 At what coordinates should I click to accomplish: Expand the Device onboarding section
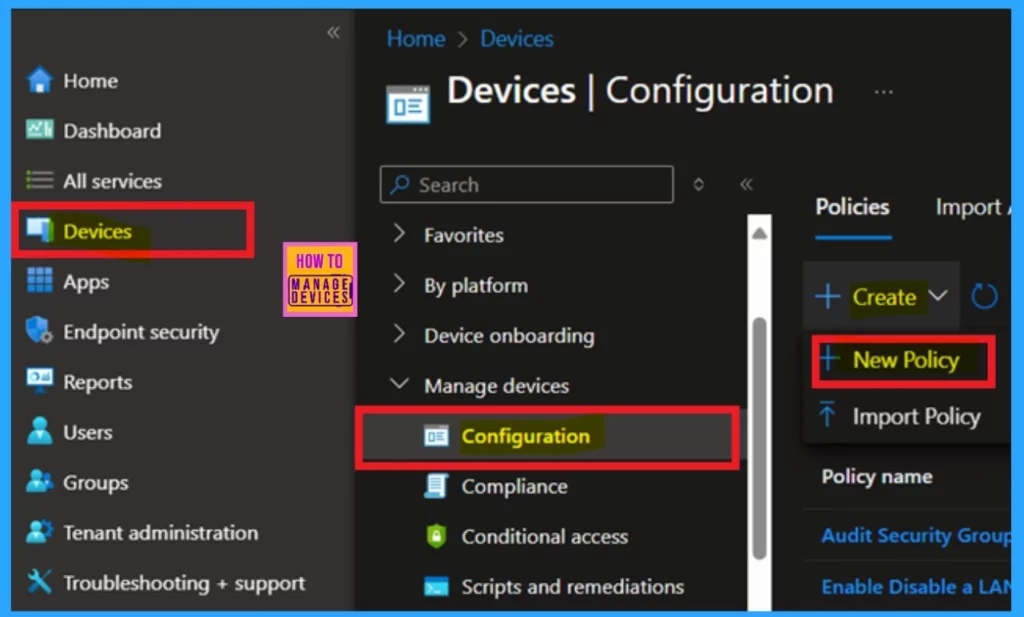[399, 334]
